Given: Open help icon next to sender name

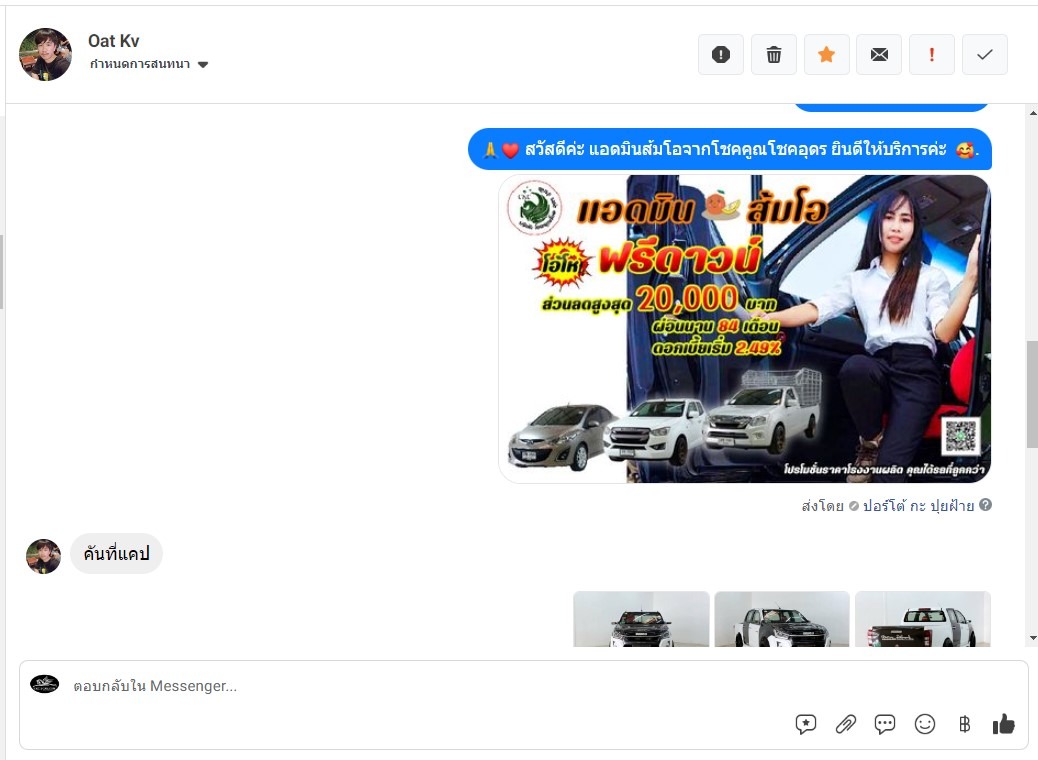Looking at the screenshot, I should click(x=986, y=505).
